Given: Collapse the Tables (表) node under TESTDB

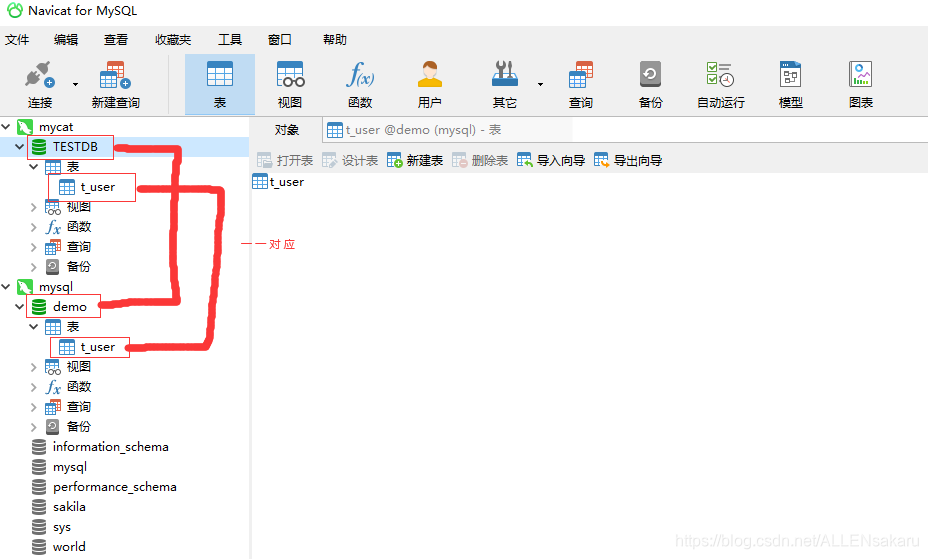Looking at the screenshot, I should coord(34,167).
